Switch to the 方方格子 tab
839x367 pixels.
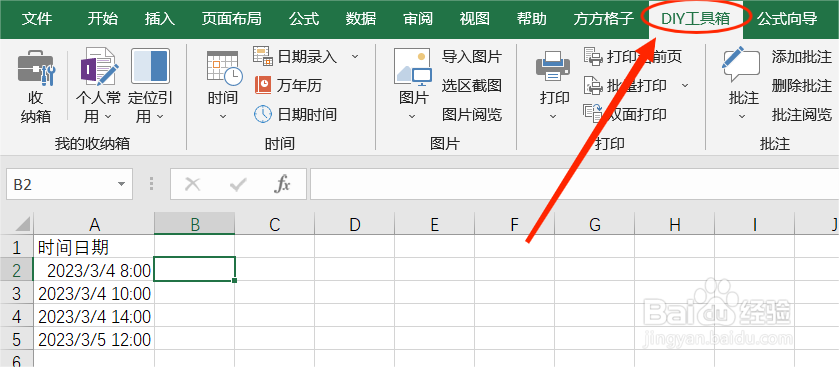603,19
